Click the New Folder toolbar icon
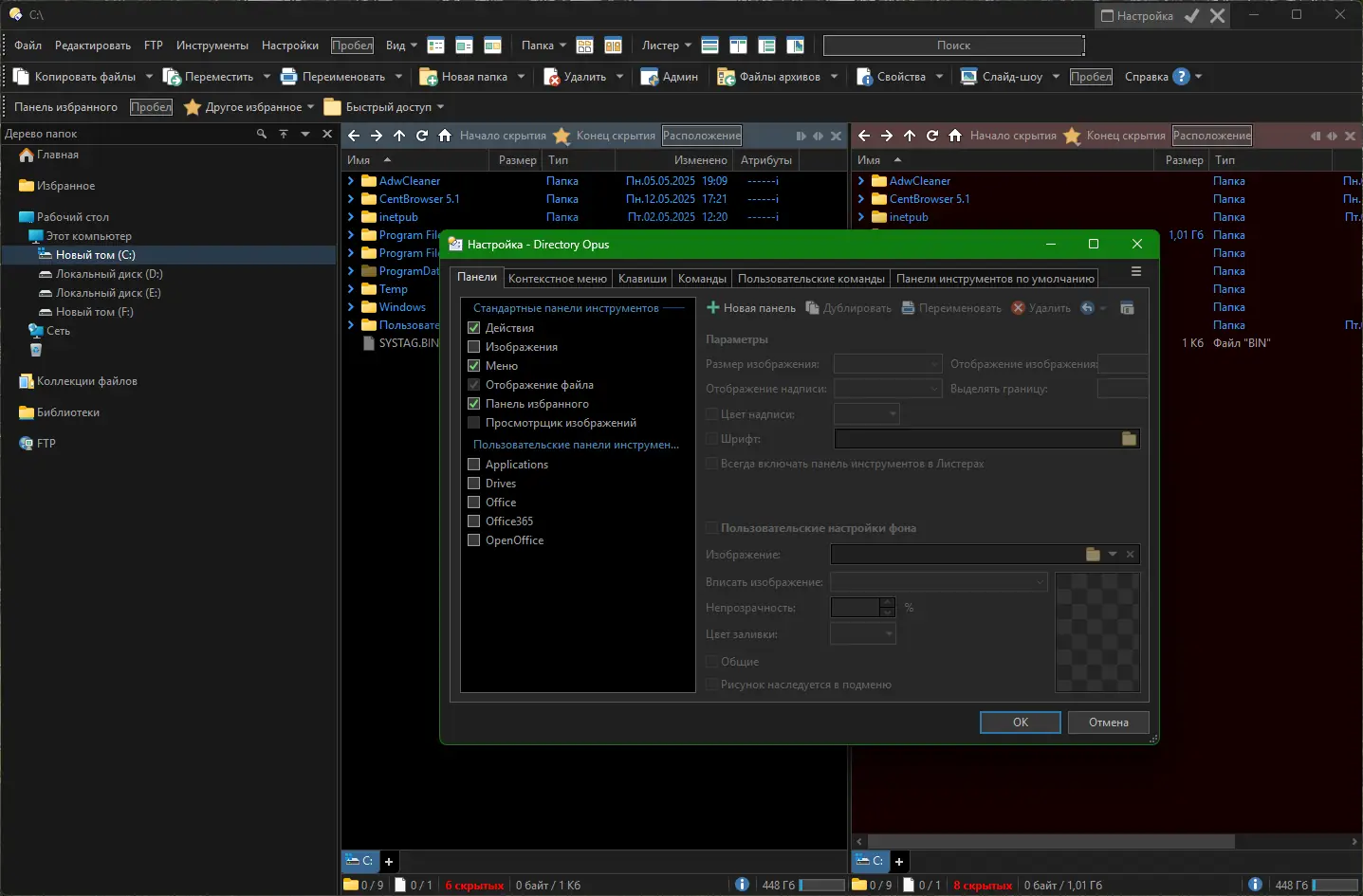 click(x=429, y=77)
